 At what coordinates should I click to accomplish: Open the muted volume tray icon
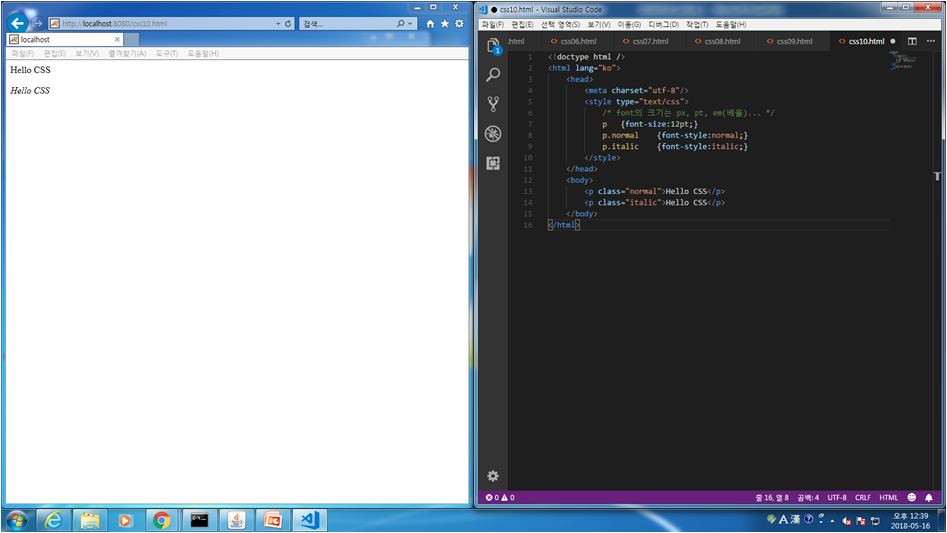click(x=846, y=520)
